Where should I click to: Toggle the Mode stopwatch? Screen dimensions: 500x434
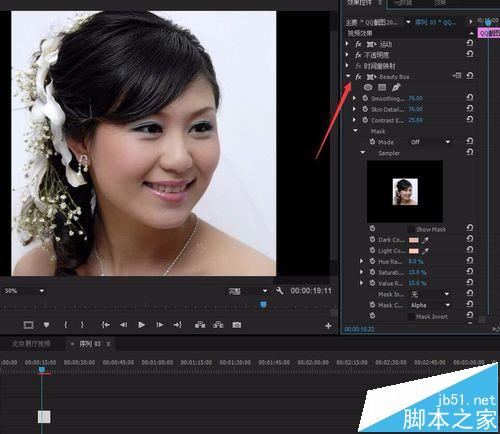coord(372,142)
